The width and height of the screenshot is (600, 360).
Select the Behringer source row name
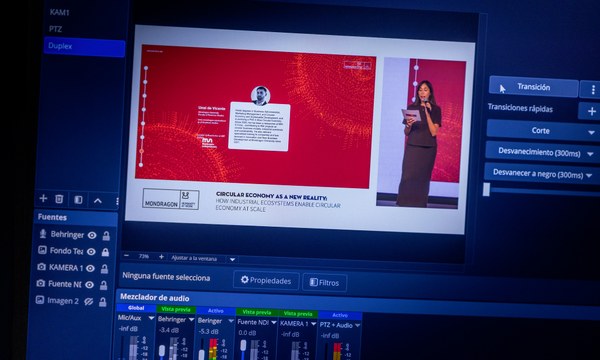[x=67, y=234]
